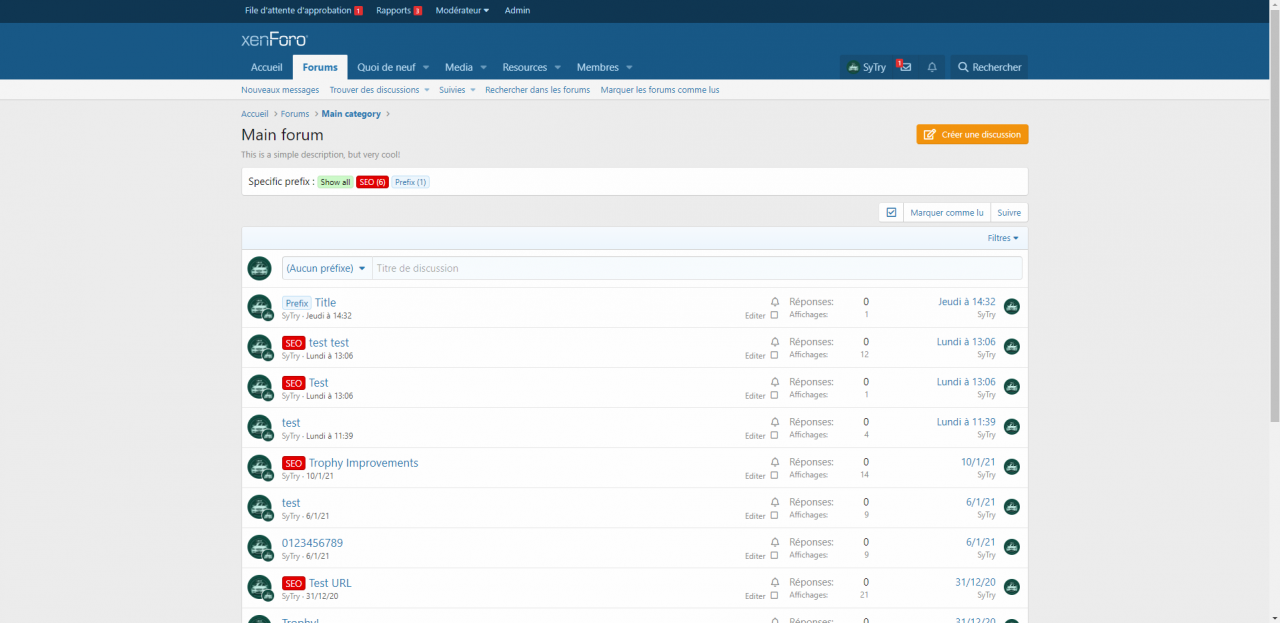
Task: Check the box for '0123456789' thread
Action: [x=774, y=555]
